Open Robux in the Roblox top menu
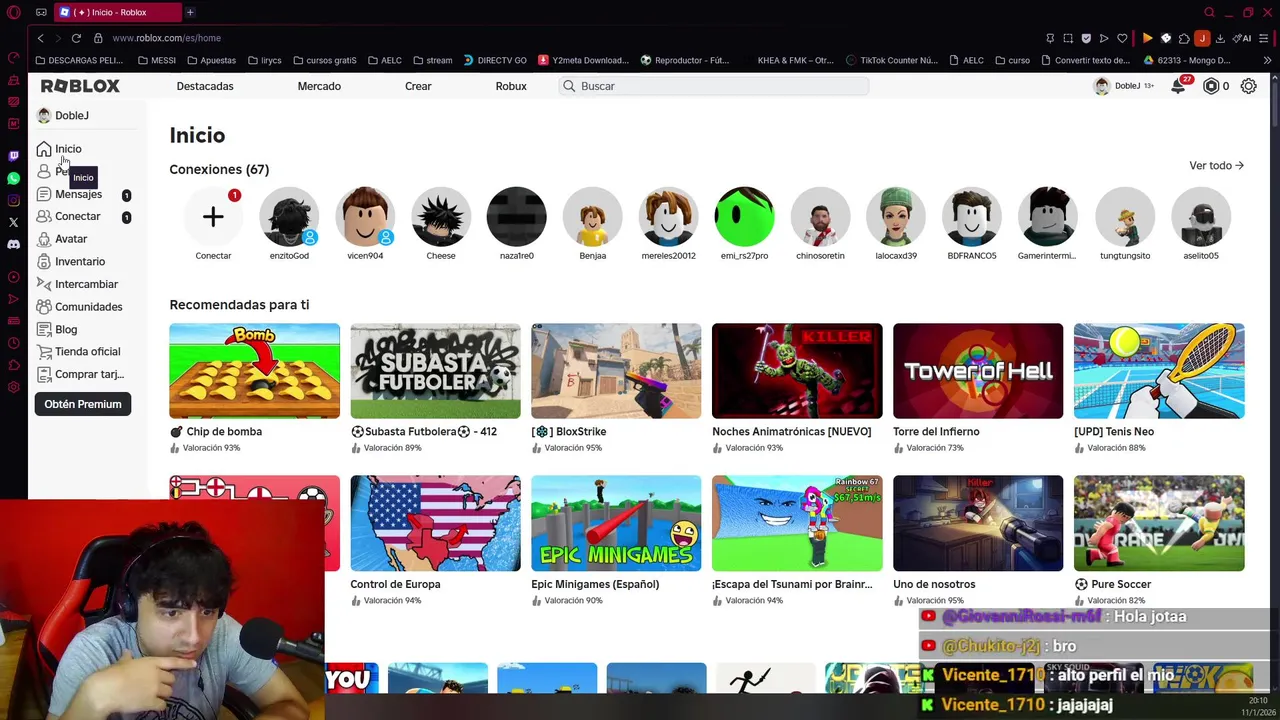 tap(511, 86)
